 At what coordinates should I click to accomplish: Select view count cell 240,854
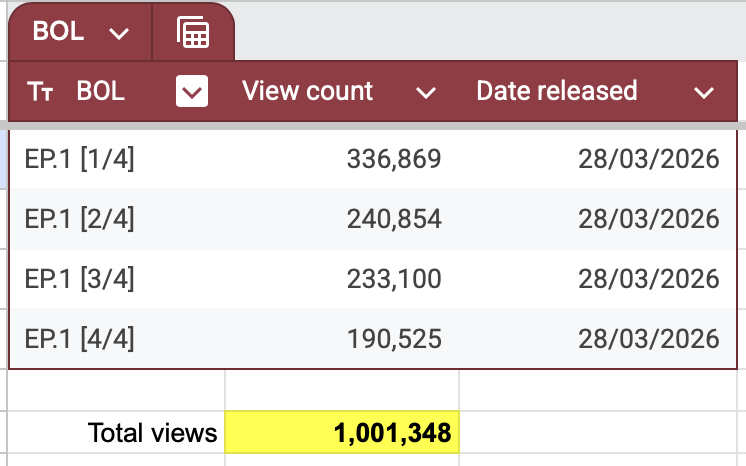pyautogui.click(x=342, y=219)
